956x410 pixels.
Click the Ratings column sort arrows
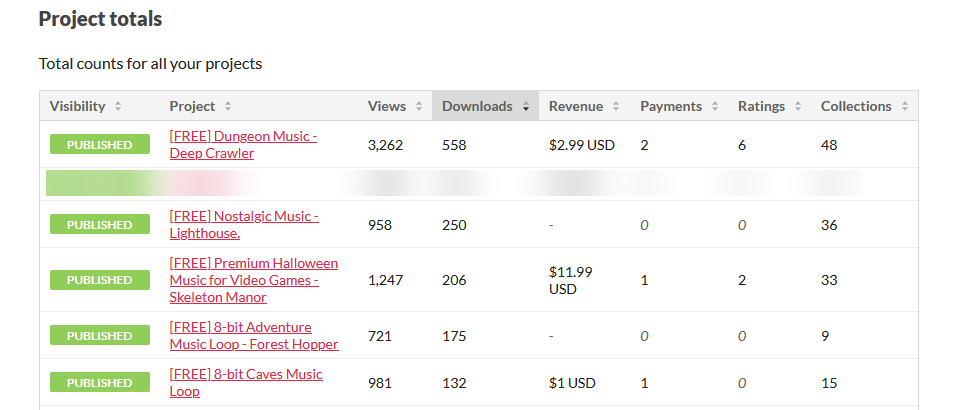[797, 106]
